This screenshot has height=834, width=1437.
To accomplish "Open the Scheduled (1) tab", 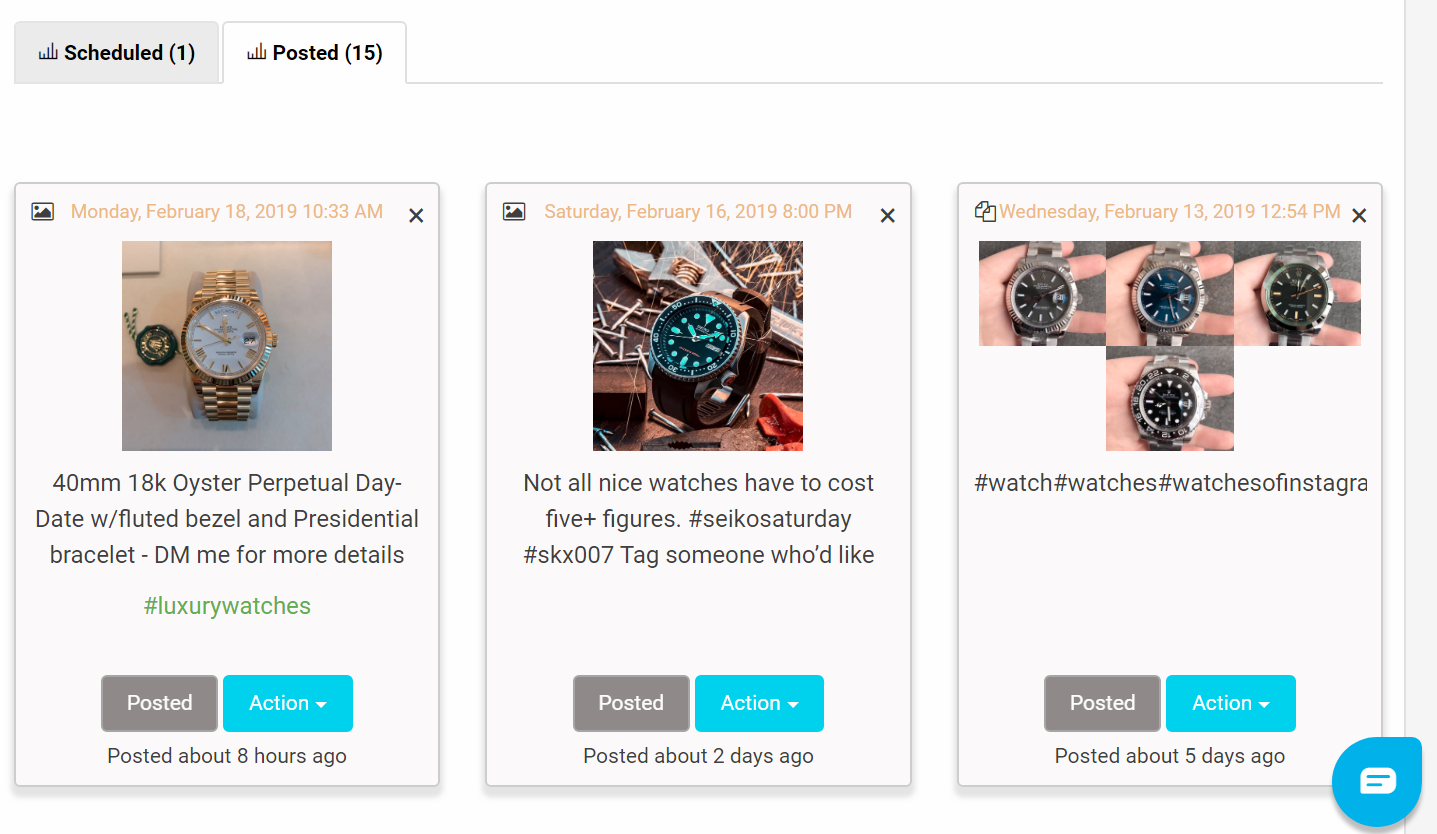I will [116, 53].
